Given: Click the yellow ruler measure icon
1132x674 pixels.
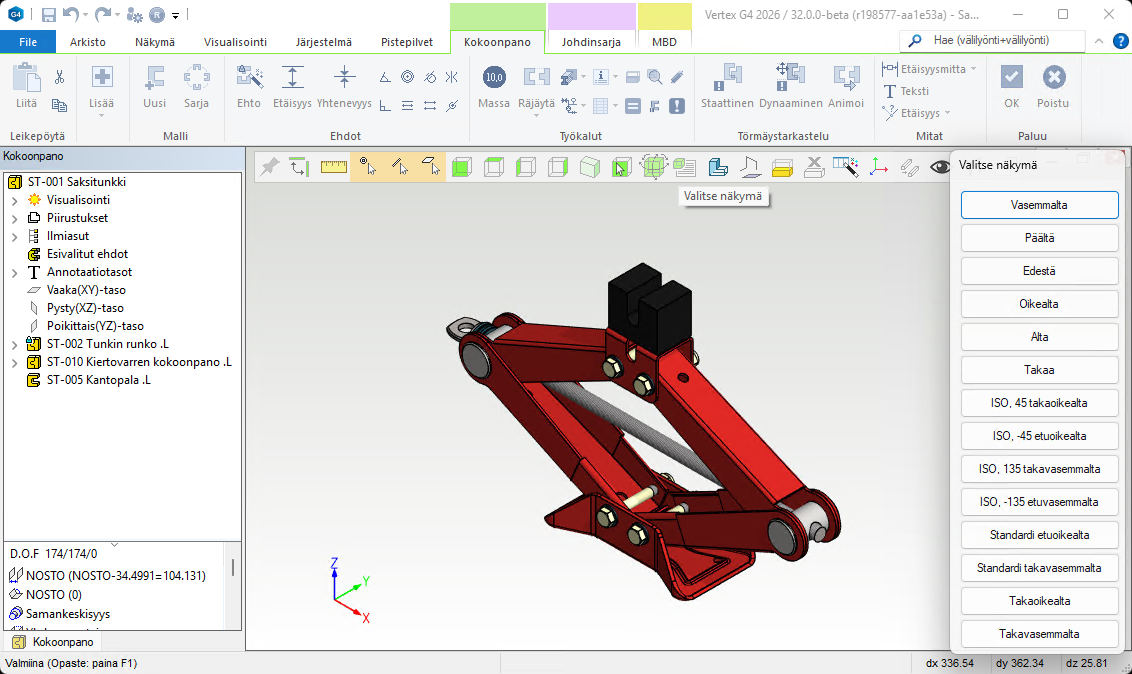Looking at the screenshot, I should (334, 167).
